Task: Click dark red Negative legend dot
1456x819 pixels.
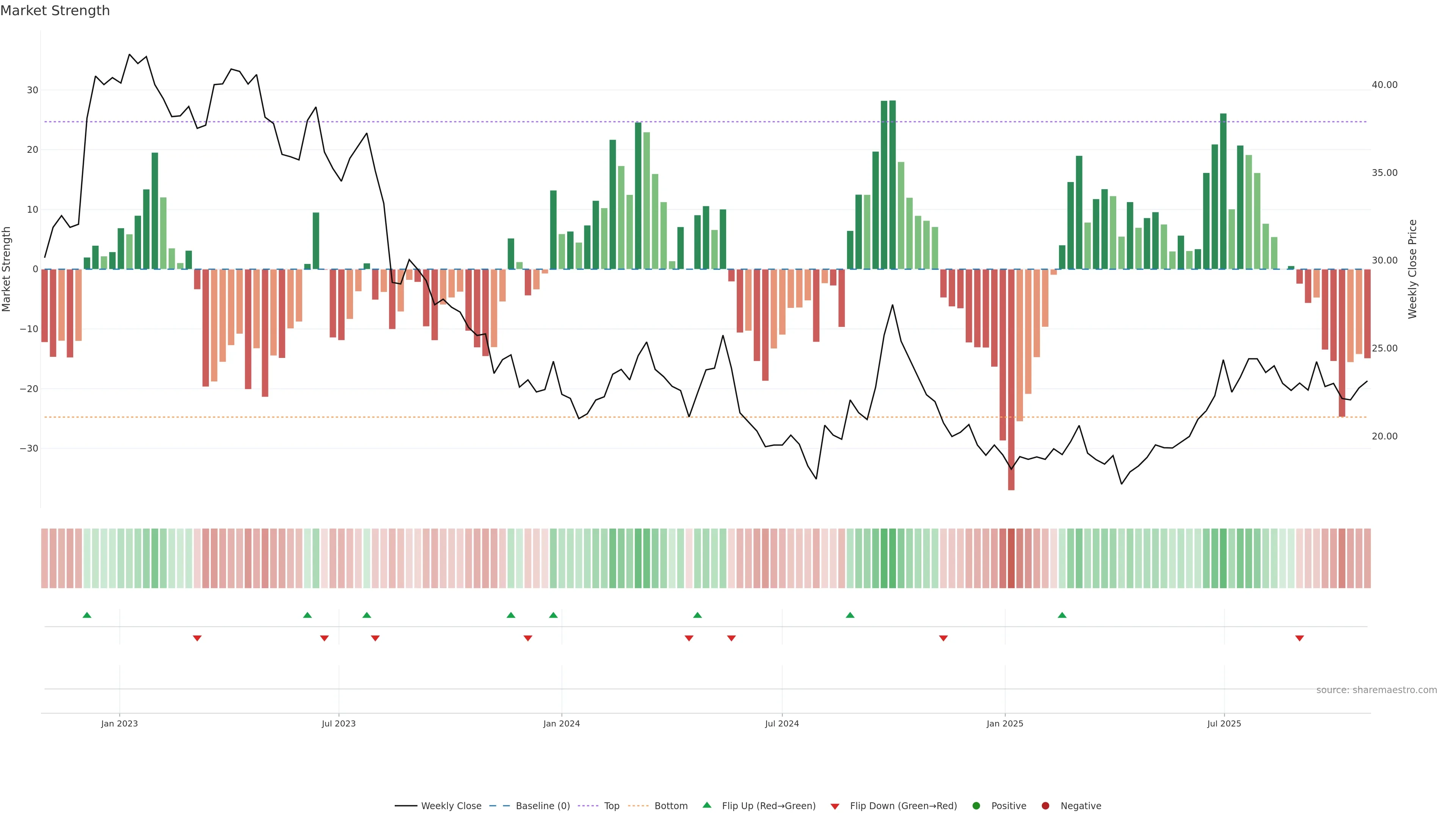Action: point(1045,806)
